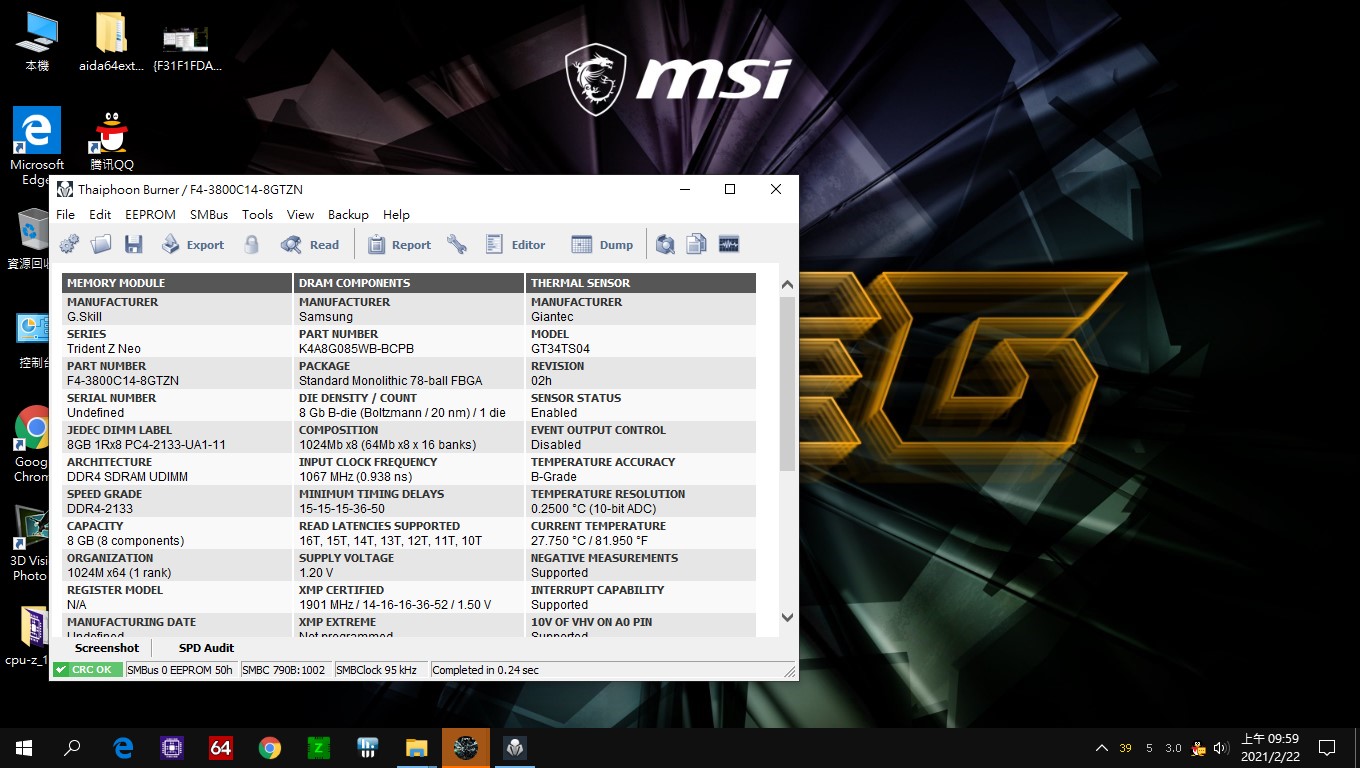Click the floppy disk save icon

point(133,244)
